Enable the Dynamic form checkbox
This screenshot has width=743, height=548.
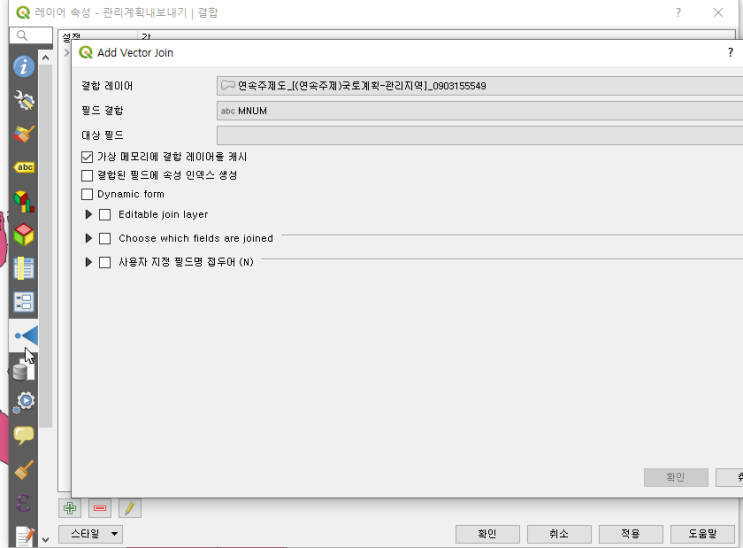coord(87,194)
